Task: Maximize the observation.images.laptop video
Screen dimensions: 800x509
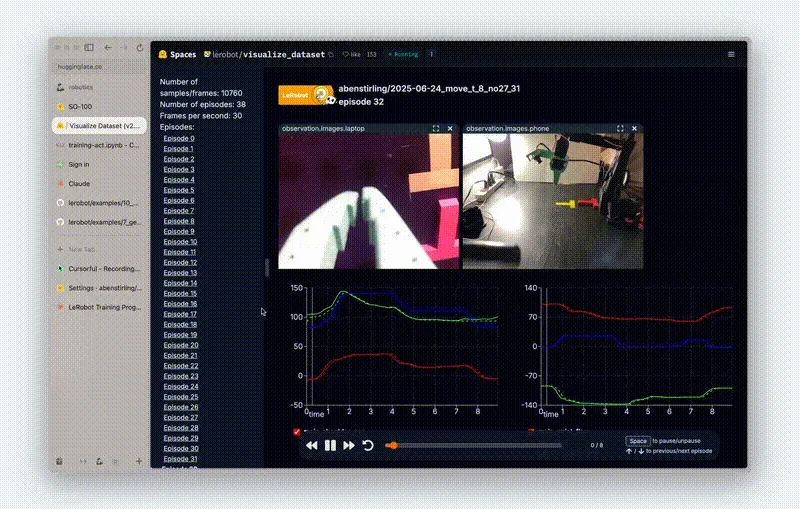Action: coord(436,129)
